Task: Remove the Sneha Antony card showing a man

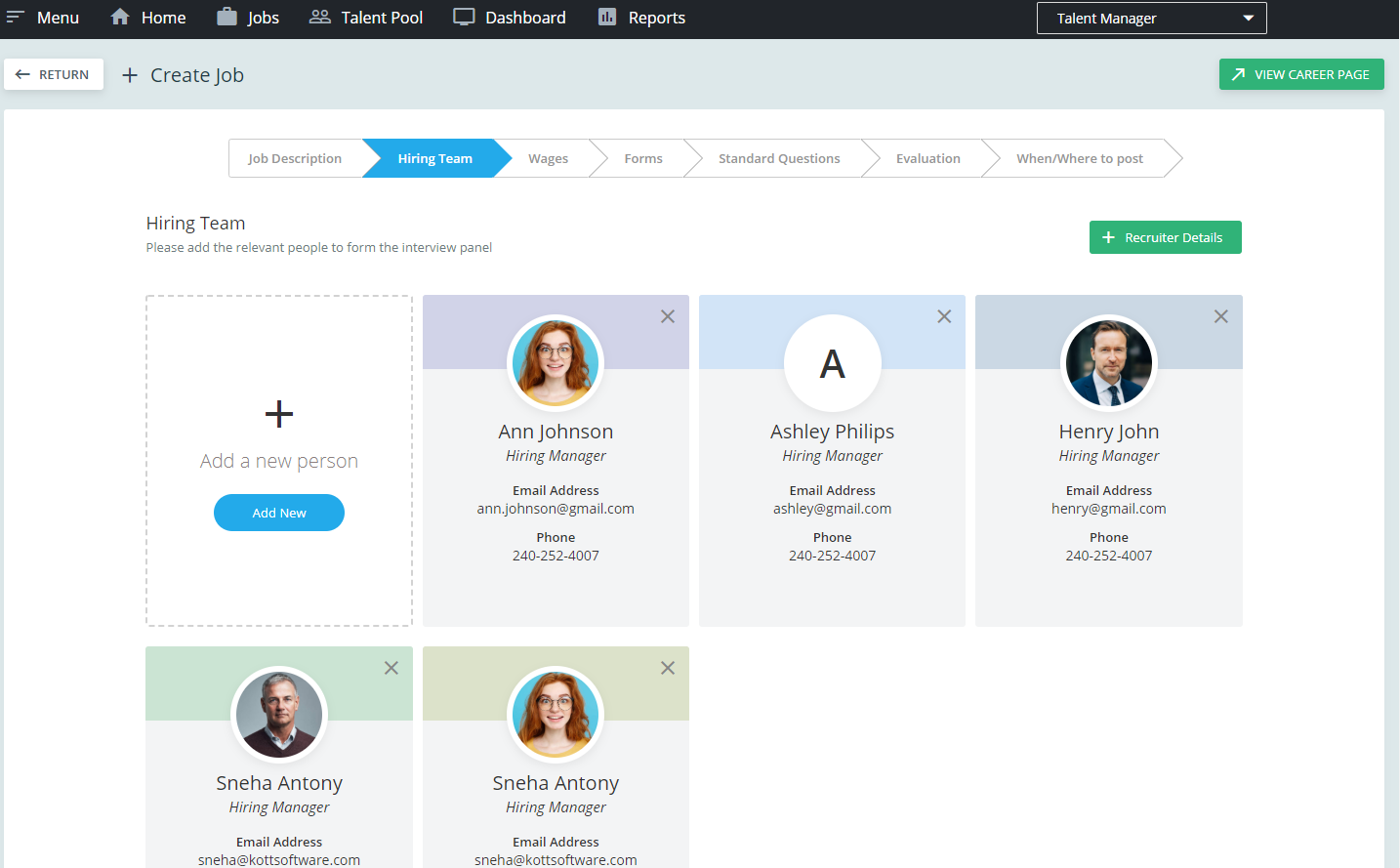Action: [x=391, y=668]
